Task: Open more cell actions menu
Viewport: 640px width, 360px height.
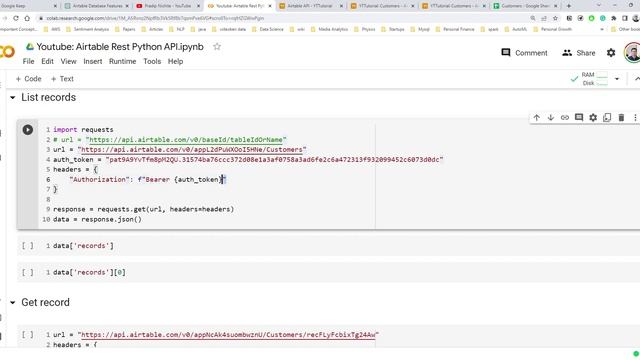Action: point(635,118)
